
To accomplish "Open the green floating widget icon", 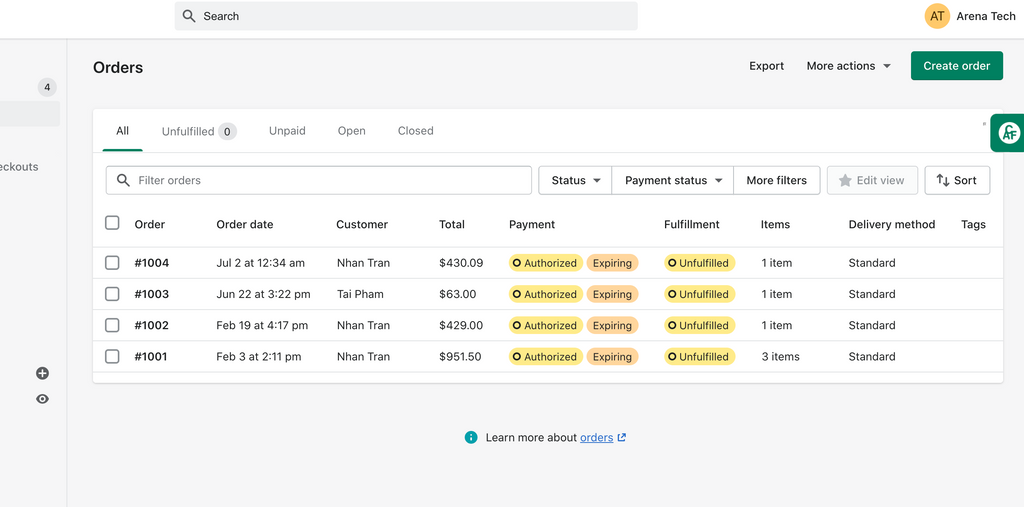I will (x=1009, y=133).
